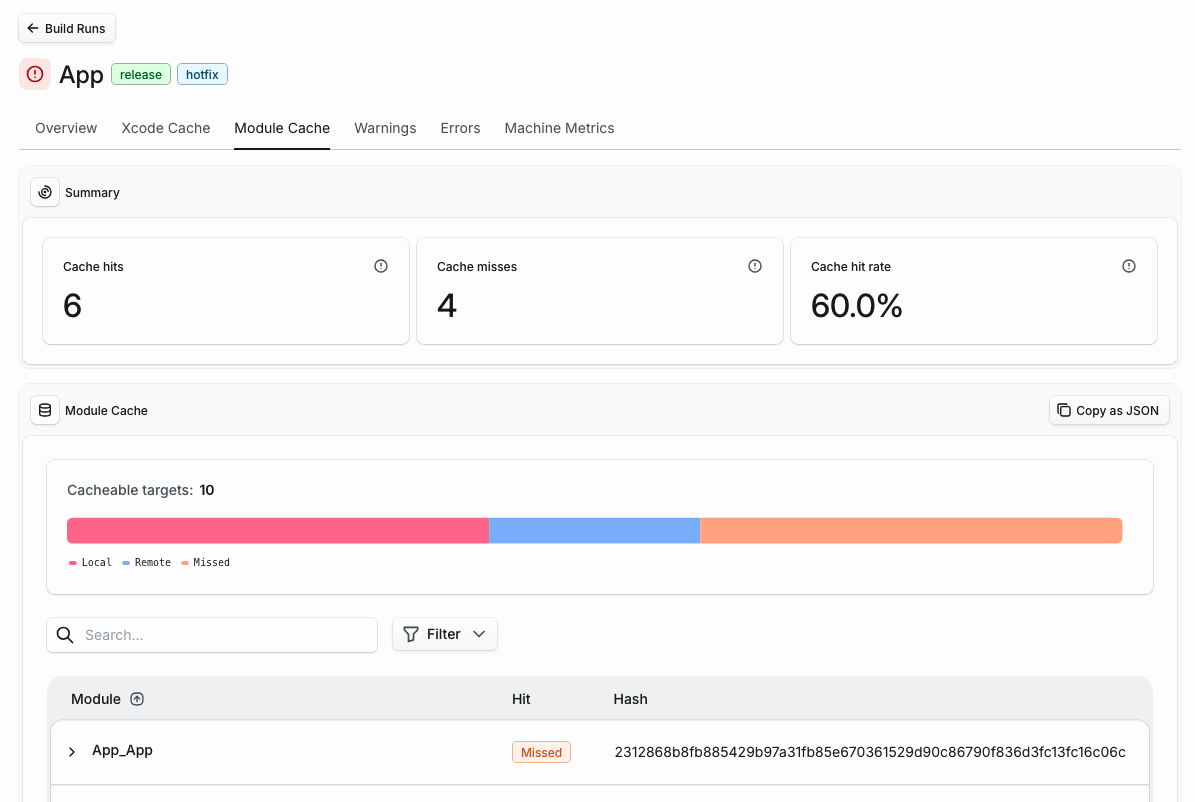Switch to the Xcode Cache tab

click(165, 128)
